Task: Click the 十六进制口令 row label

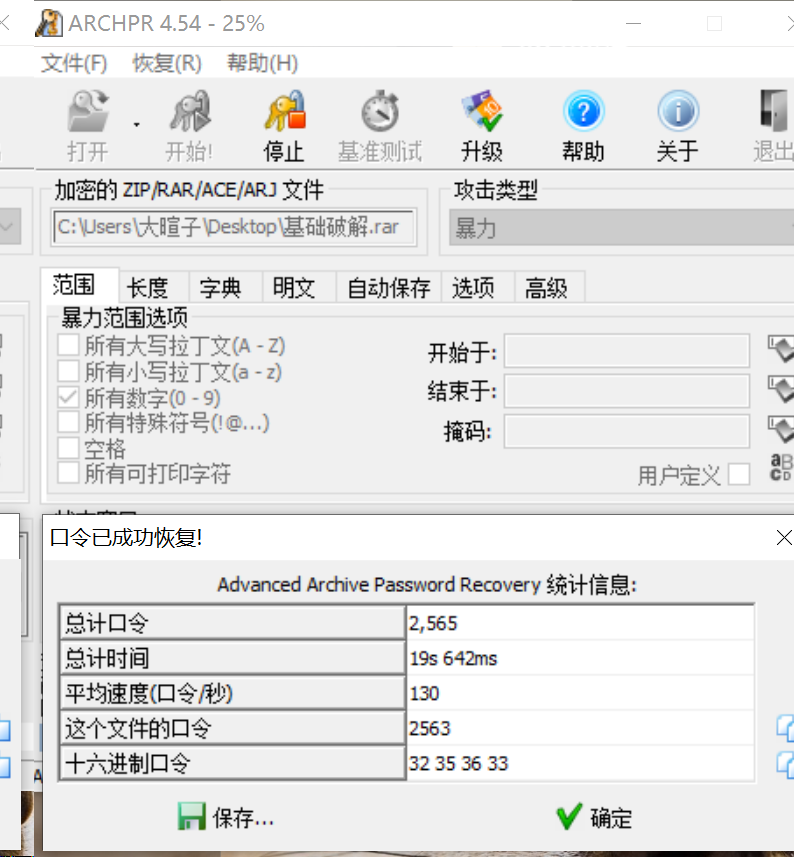Action: (232, 763)
